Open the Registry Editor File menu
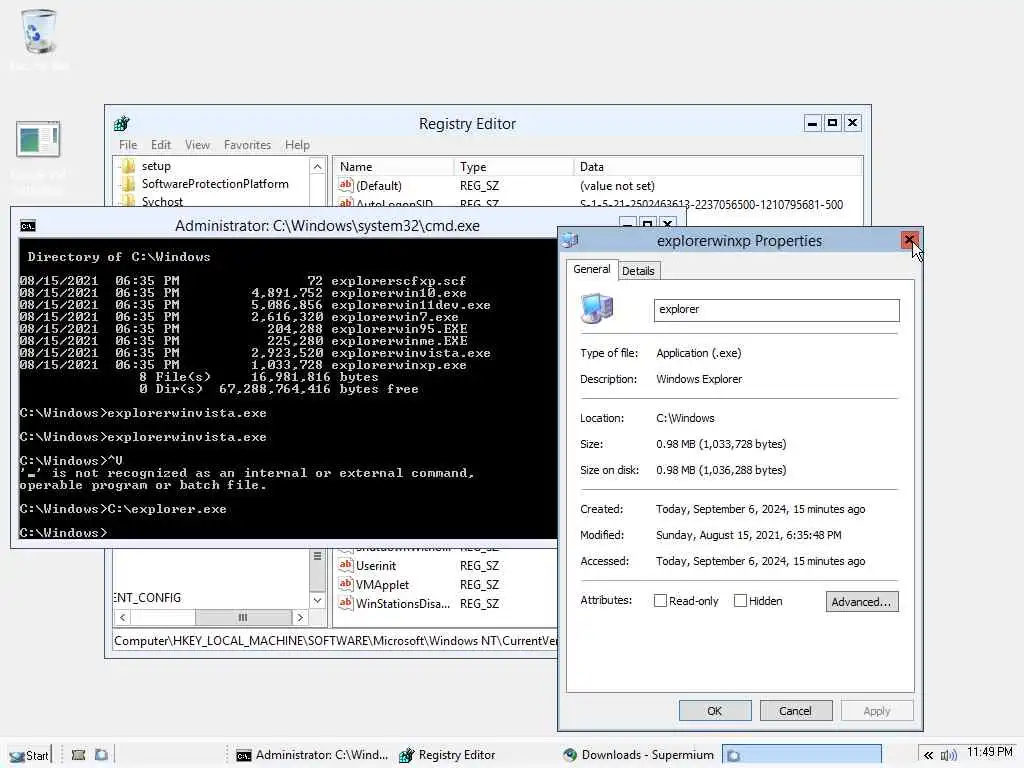 pos(128,145)
